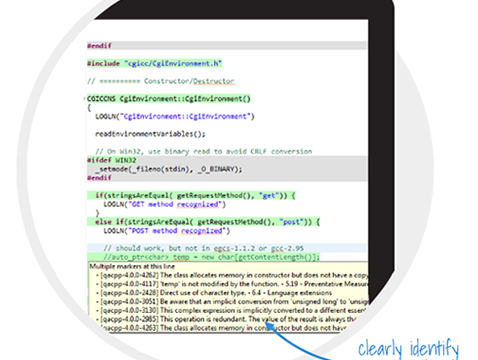Click the _setmode(_fileno(stdin), _O_BINARY); line
478x360 pixels.
[169, 169]
